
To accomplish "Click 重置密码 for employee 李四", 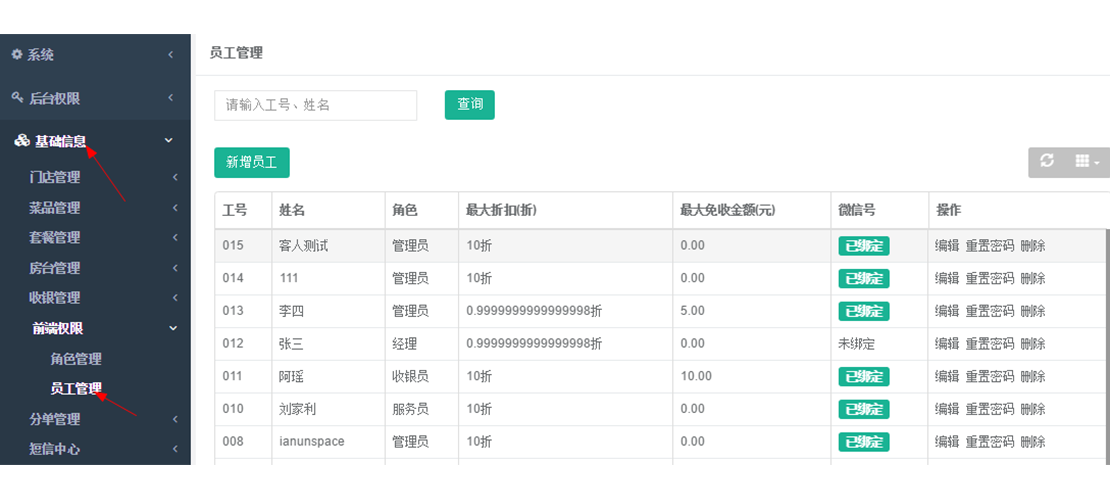I will coord(989,311).
